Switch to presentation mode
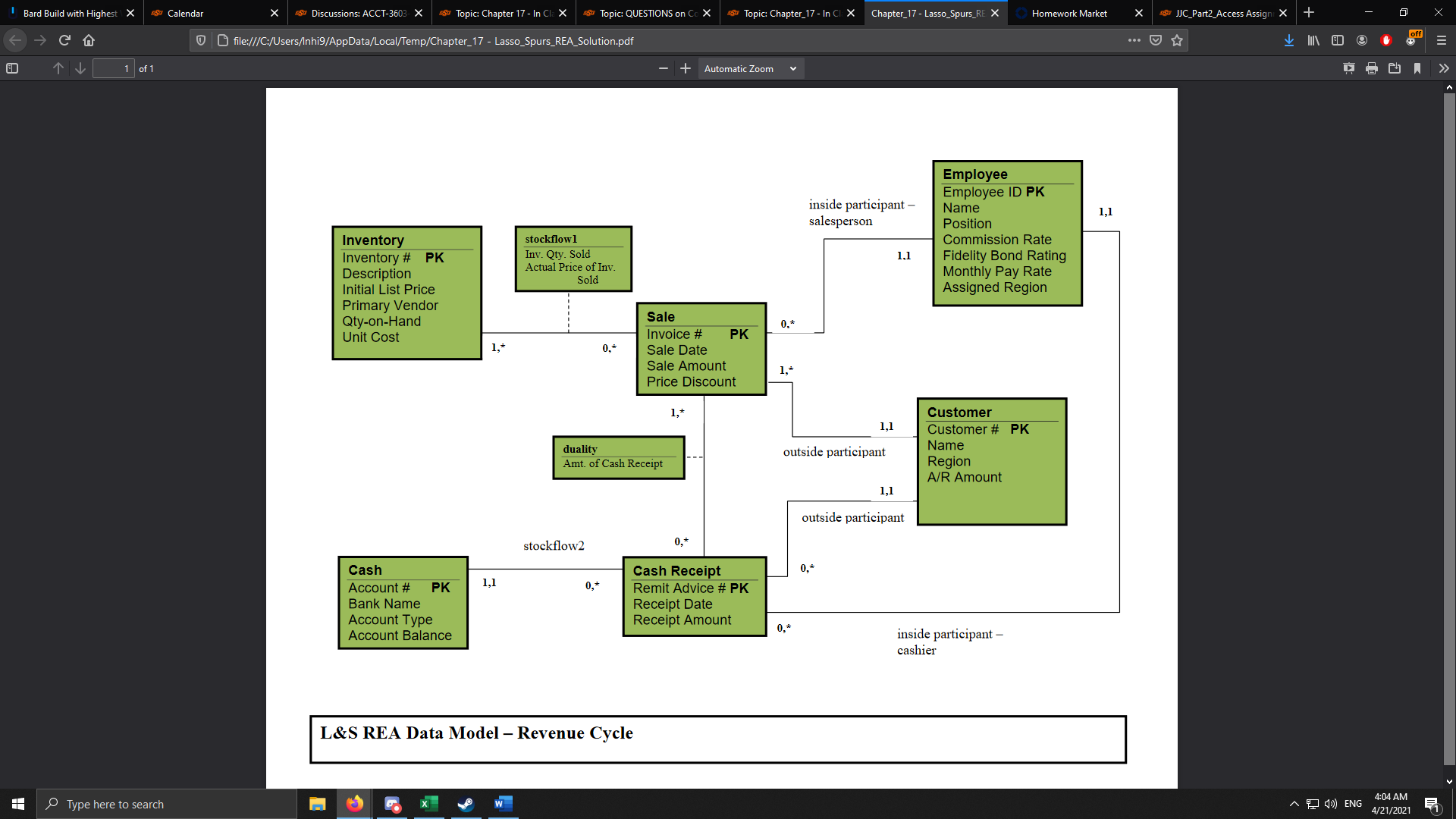Screen dimensions: 1456x819 click(x=1349, y=68)
